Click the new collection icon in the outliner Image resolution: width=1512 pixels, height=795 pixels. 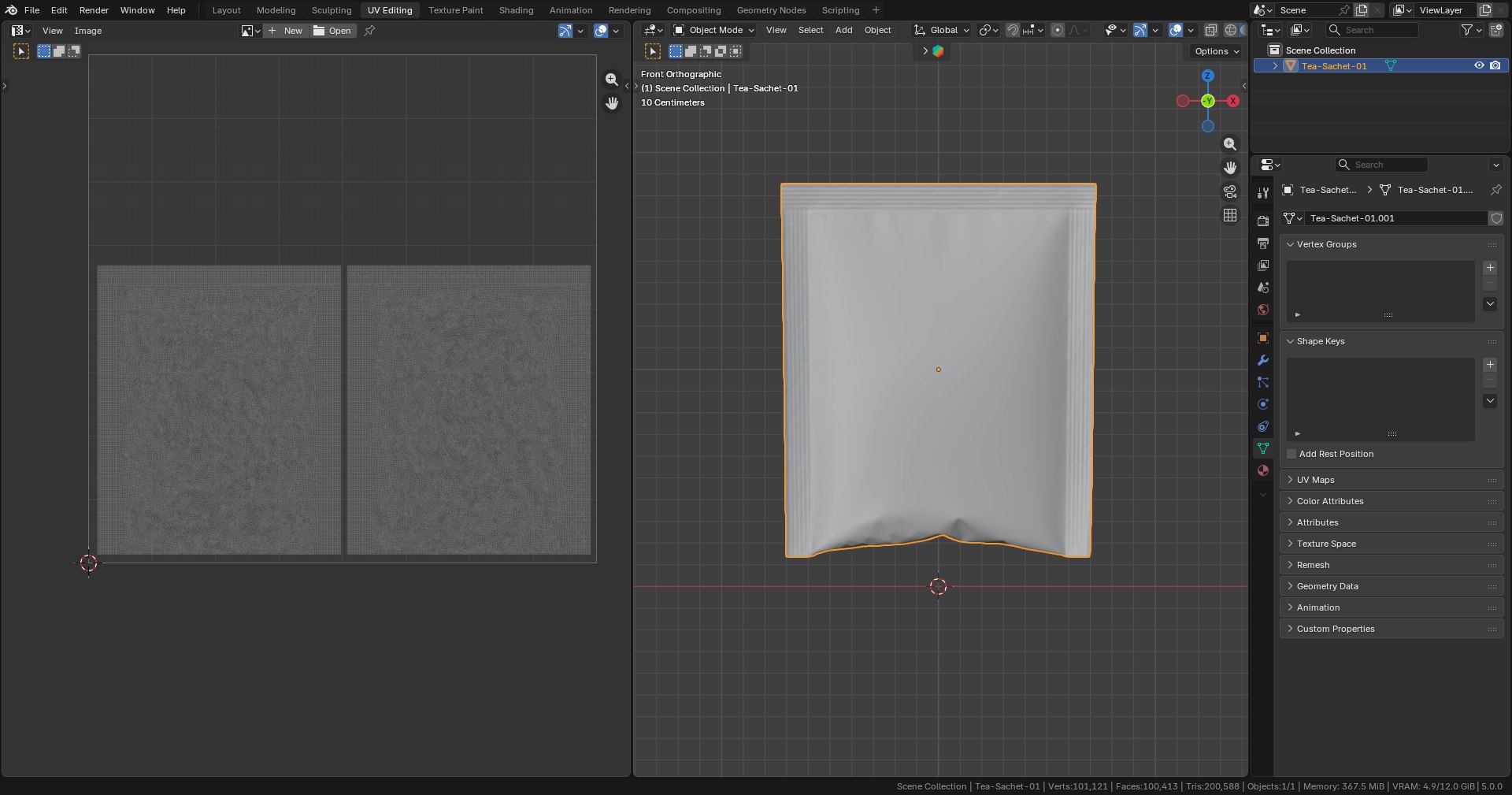[1496, 30]
